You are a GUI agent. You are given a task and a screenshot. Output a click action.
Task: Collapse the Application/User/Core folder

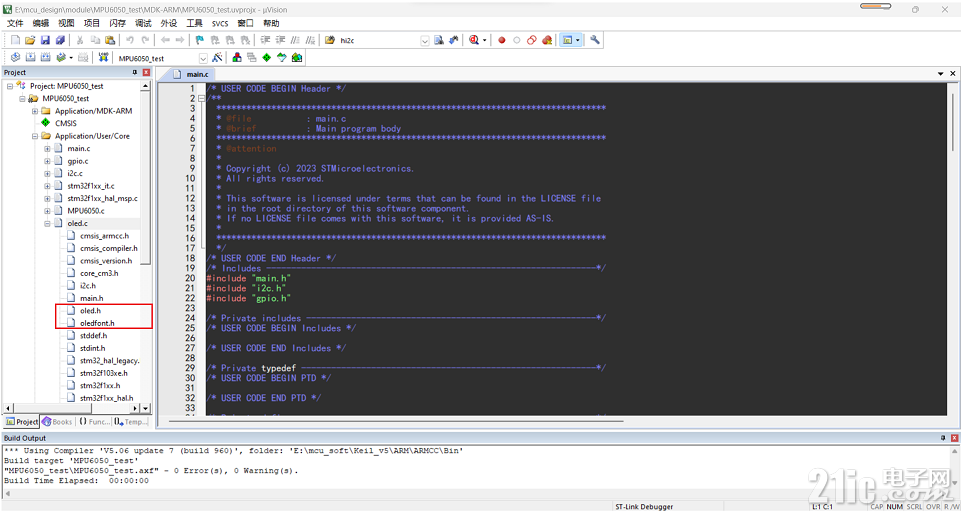(x=35, y=136)
